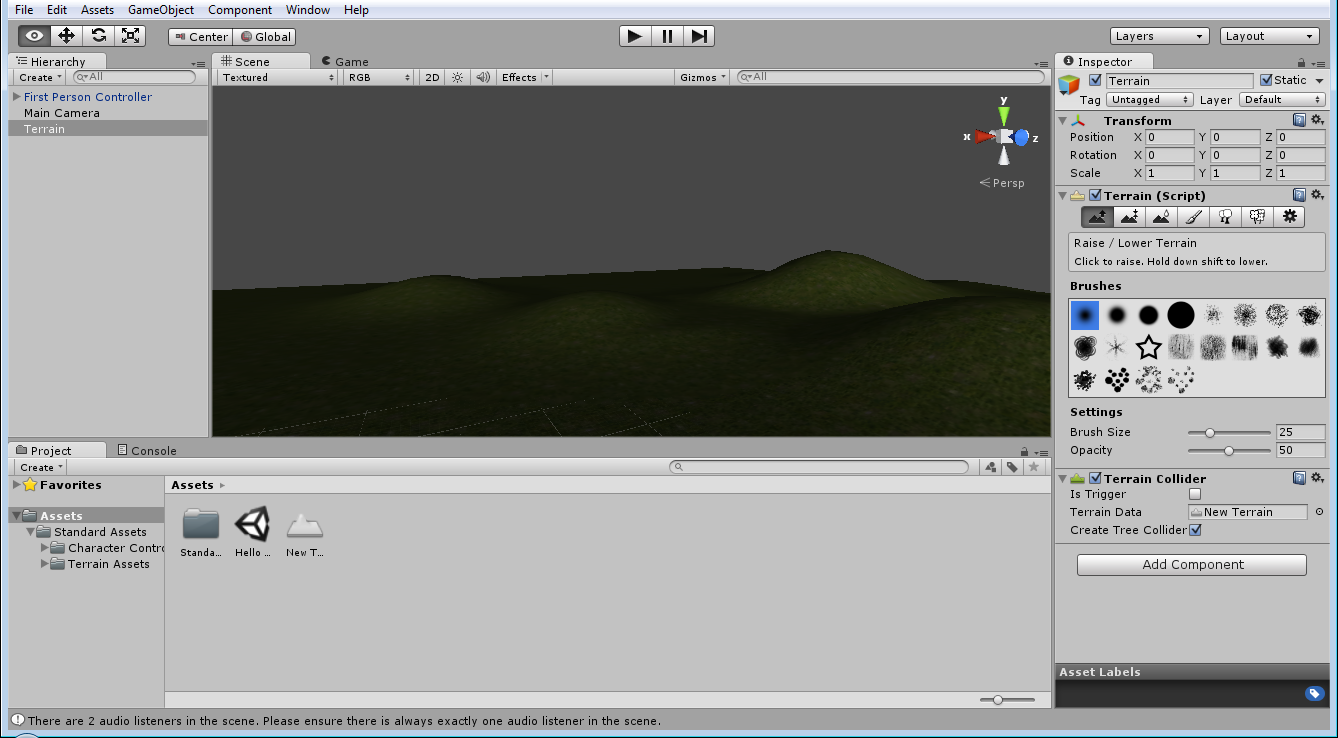This screenshot has width=1338, height=738.
Task: Select the Place Trees terrain tool
Action: pos(1225,216)
